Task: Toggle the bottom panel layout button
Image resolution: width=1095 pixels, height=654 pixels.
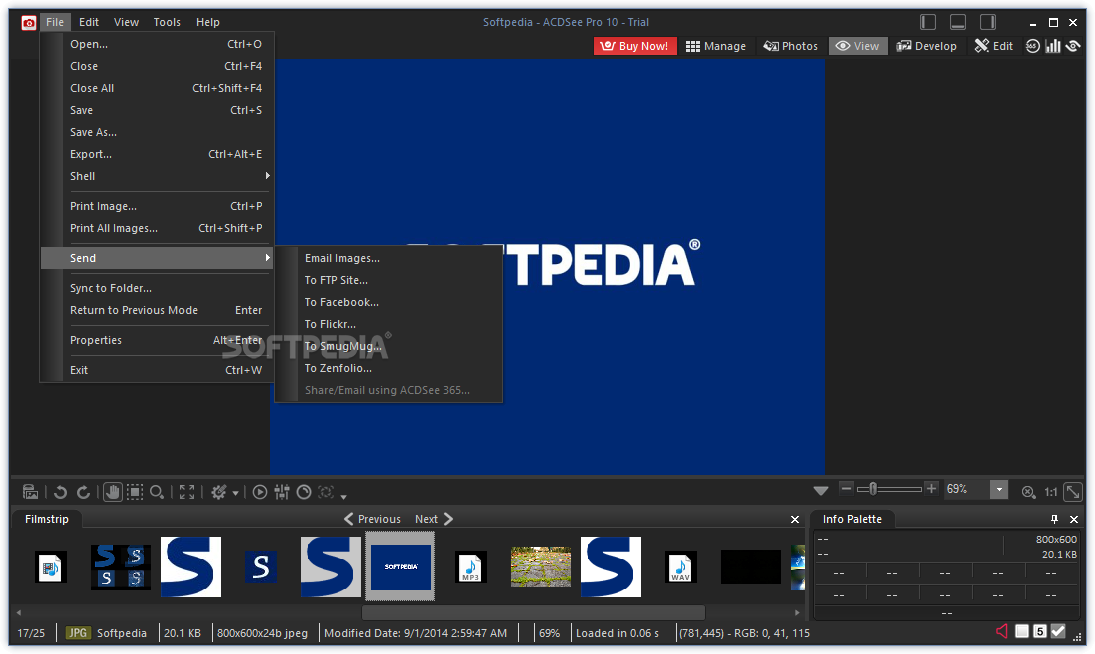Action: pos(958,22)
